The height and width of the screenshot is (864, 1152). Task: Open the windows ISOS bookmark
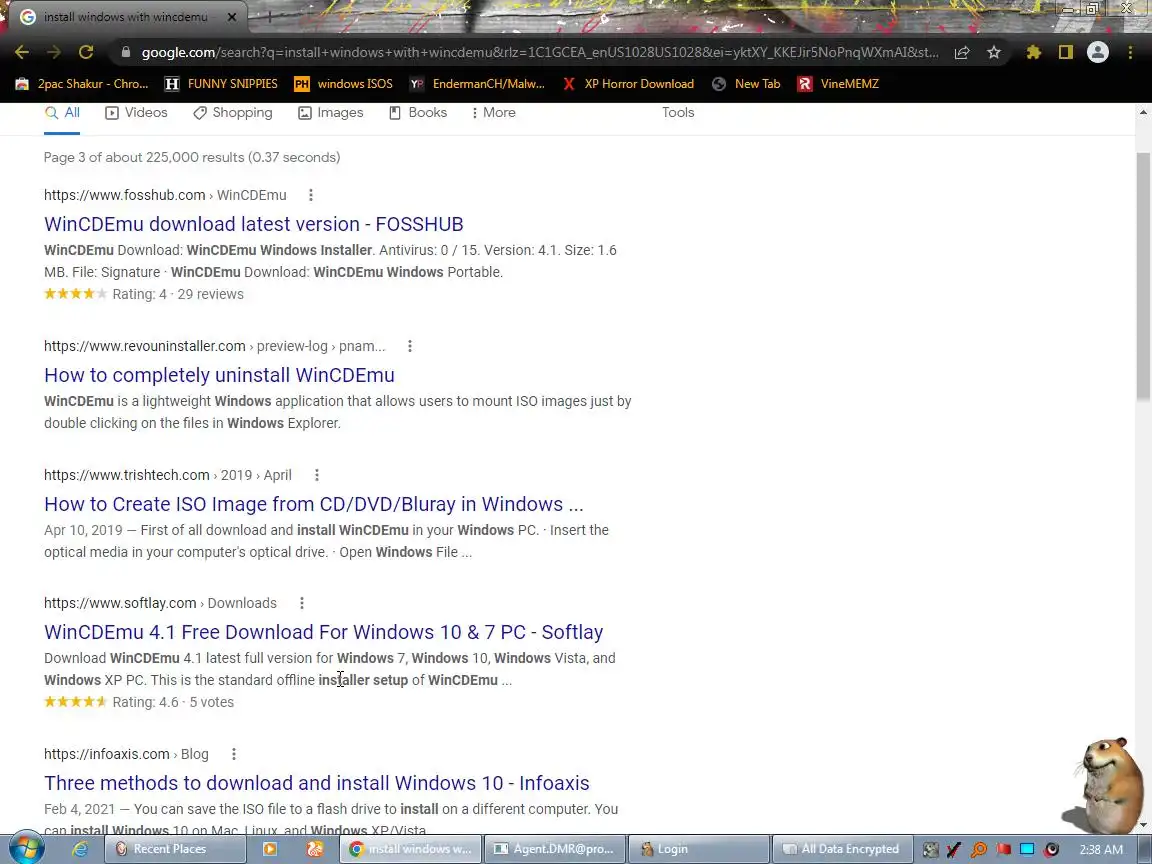(x=343, y=84)
